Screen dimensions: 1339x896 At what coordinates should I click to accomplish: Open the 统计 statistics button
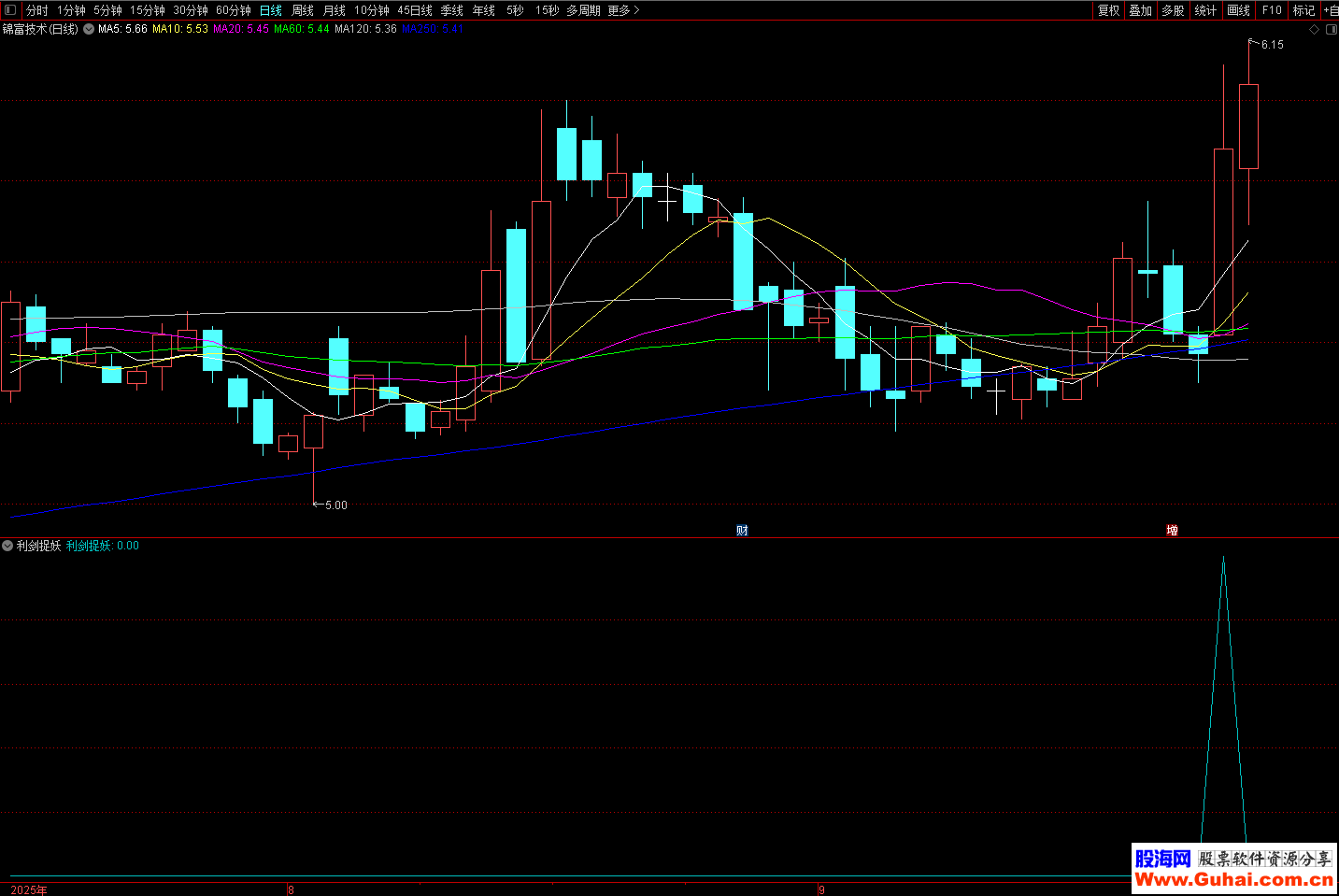tap(1205, 10)
